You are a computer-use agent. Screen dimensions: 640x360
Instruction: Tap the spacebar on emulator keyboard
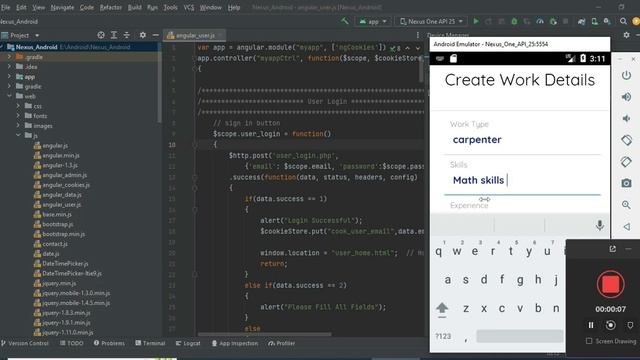[520, 336]
